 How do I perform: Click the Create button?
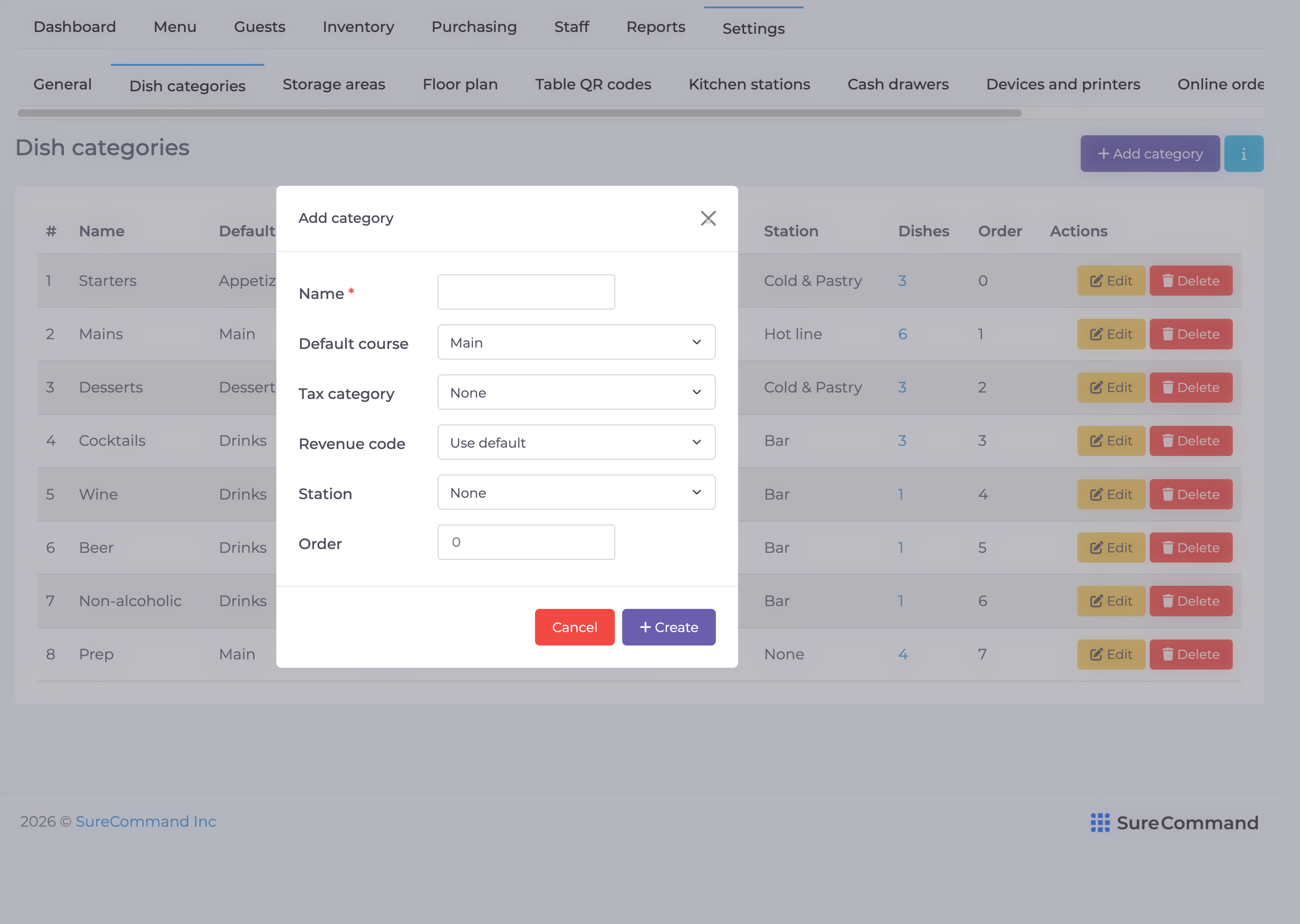(668, 627)
